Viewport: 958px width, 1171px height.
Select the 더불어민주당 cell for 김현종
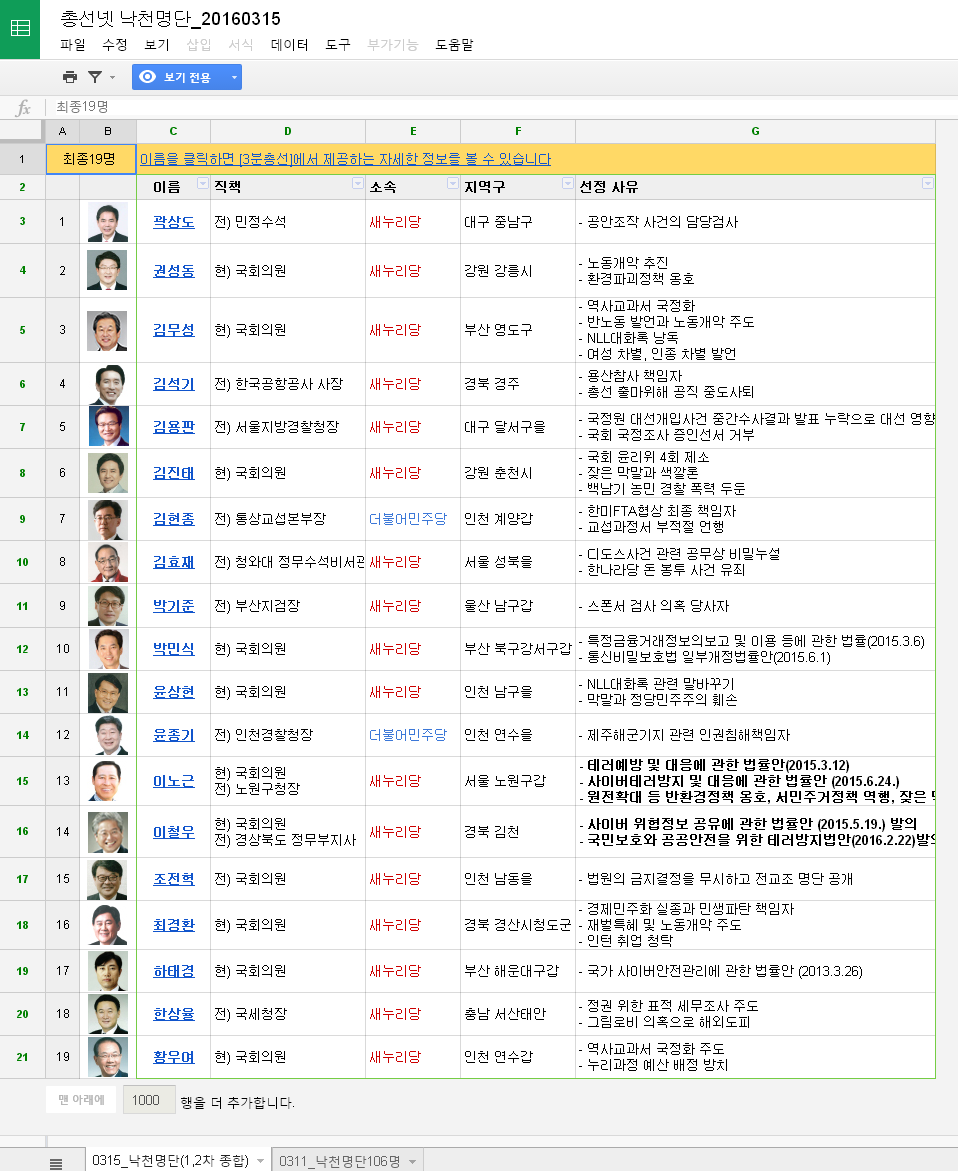[413, 518]
